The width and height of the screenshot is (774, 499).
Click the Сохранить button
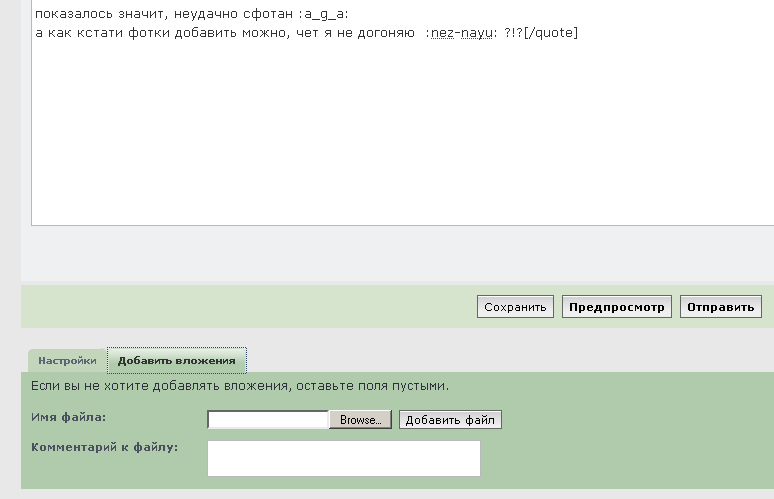click(515, 307)
